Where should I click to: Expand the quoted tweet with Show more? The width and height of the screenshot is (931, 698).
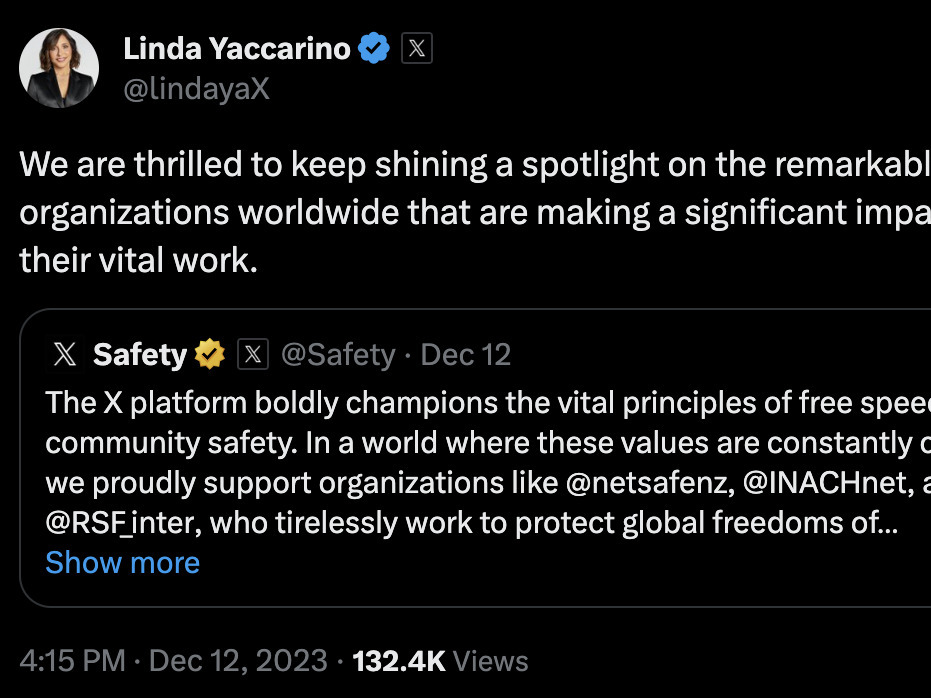122,562
